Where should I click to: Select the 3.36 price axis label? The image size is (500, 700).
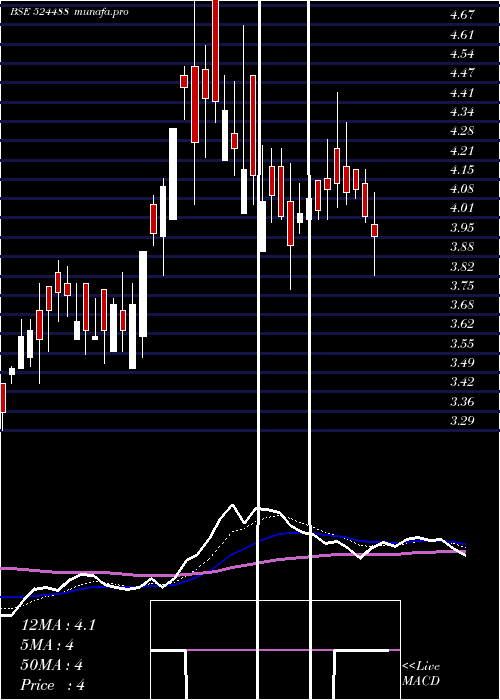(462, 401)
